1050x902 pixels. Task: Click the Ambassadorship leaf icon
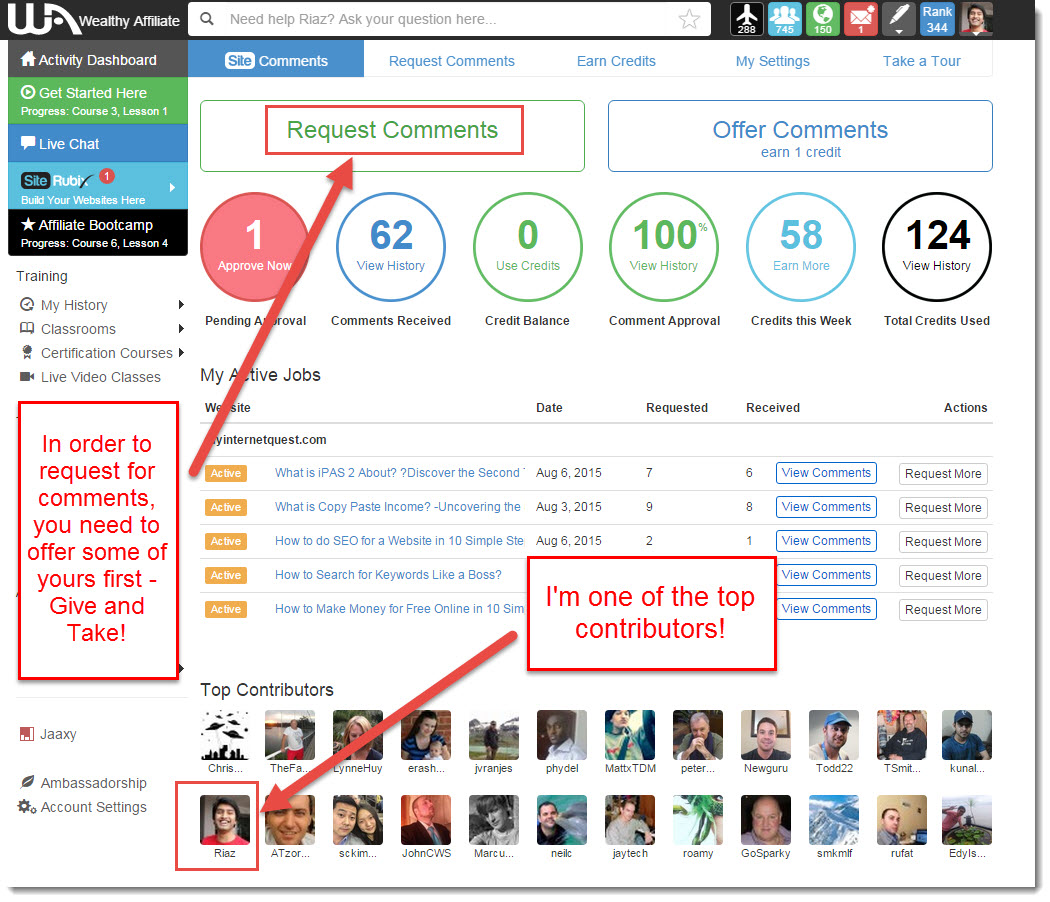pos(27,782)
